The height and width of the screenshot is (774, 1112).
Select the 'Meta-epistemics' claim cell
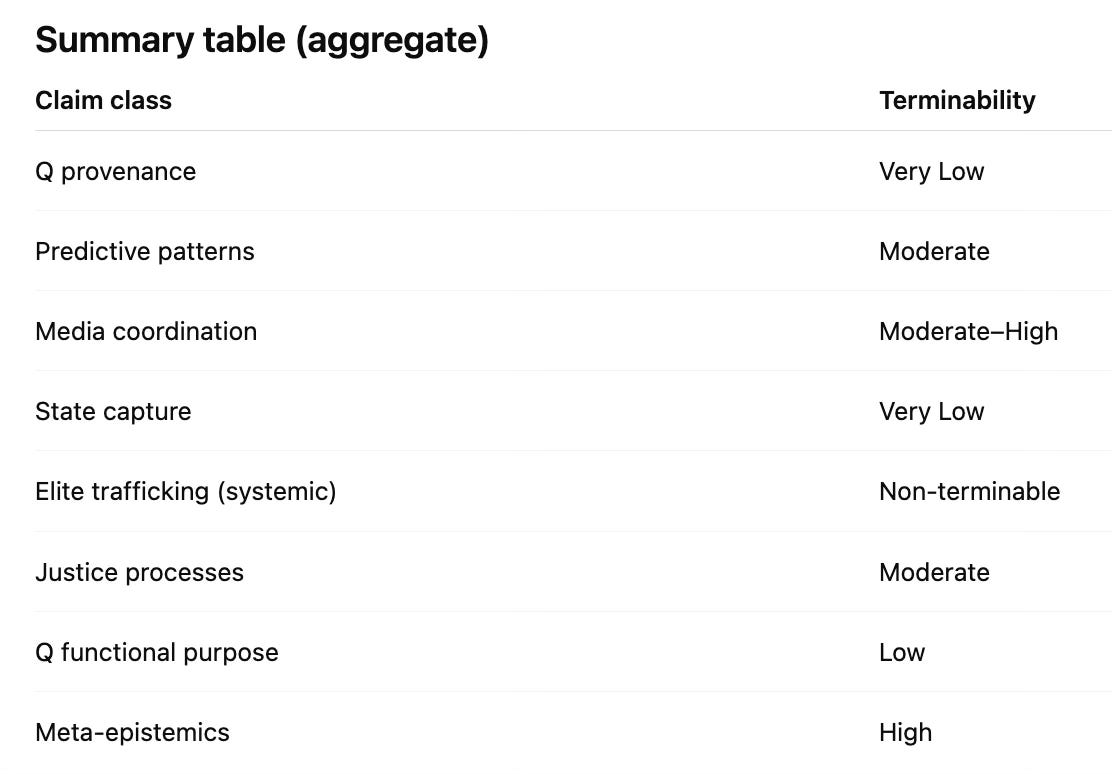[132, 732]
